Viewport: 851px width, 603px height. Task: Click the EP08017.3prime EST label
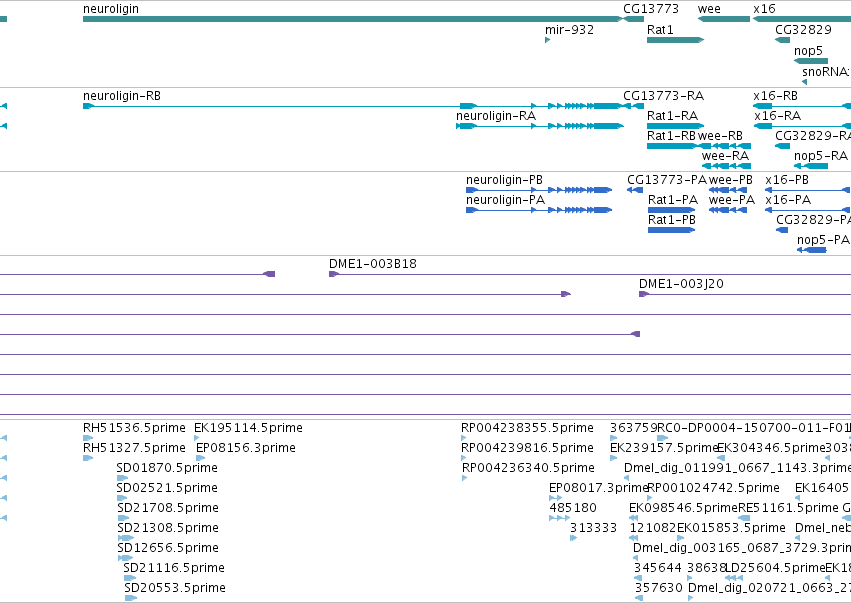[599, 487]
